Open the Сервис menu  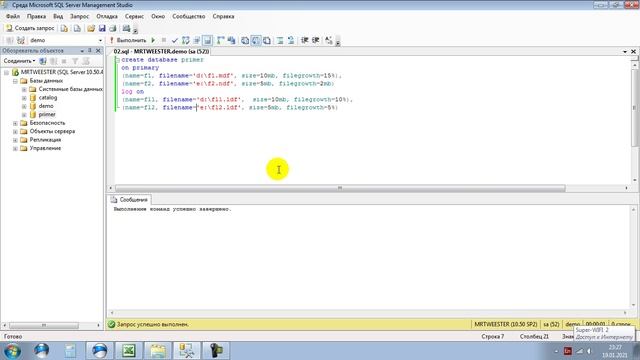click(134, 16)
